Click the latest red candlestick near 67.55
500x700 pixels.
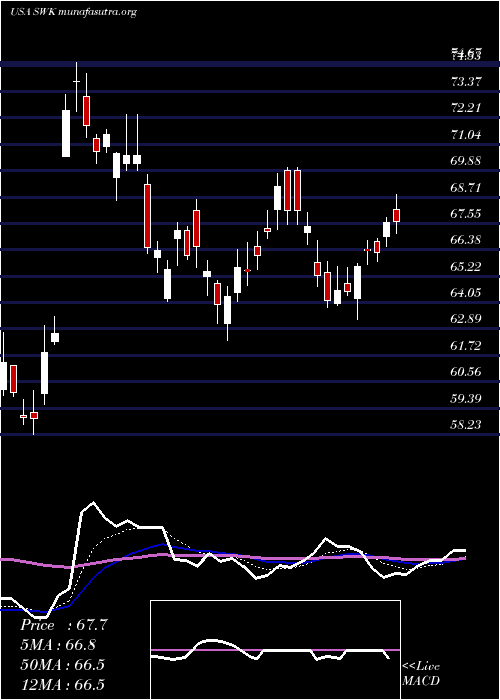(396, 215)
